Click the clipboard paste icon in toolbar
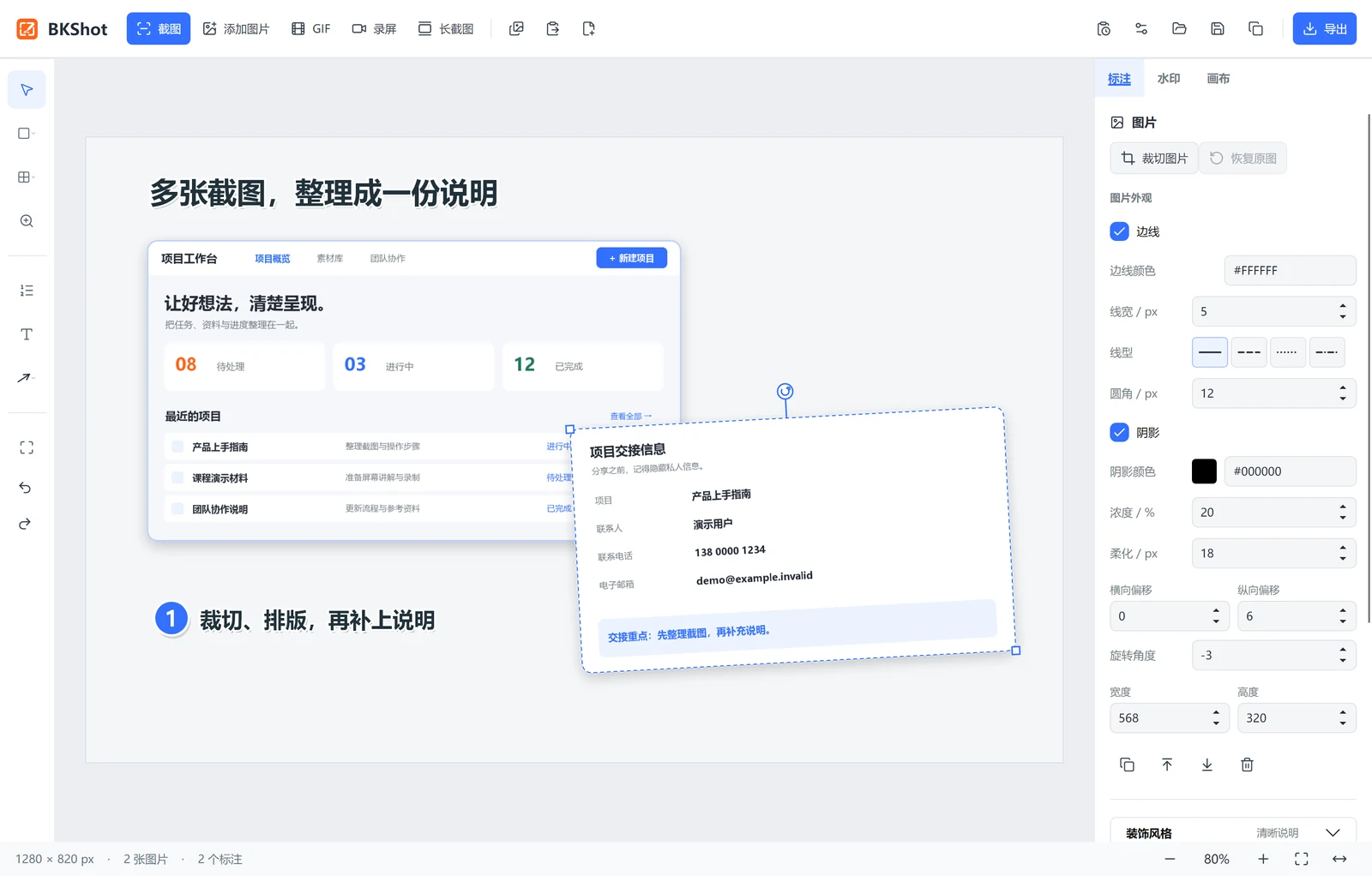Viewport: 1372px width, 876px height. (x=552, y=29)
